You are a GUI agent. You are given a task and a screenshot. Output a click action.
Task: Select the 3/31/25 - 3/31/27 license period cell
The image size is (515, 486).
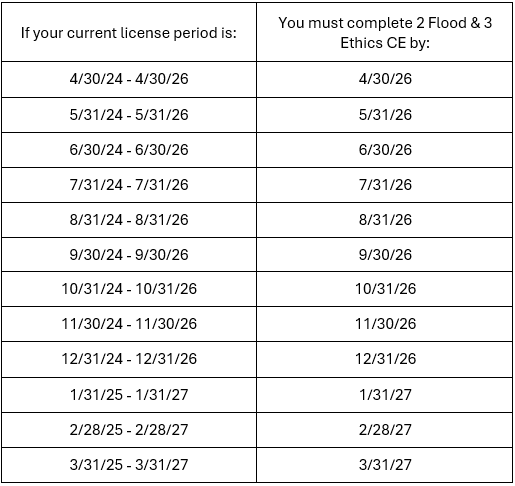tap(129, 465)
